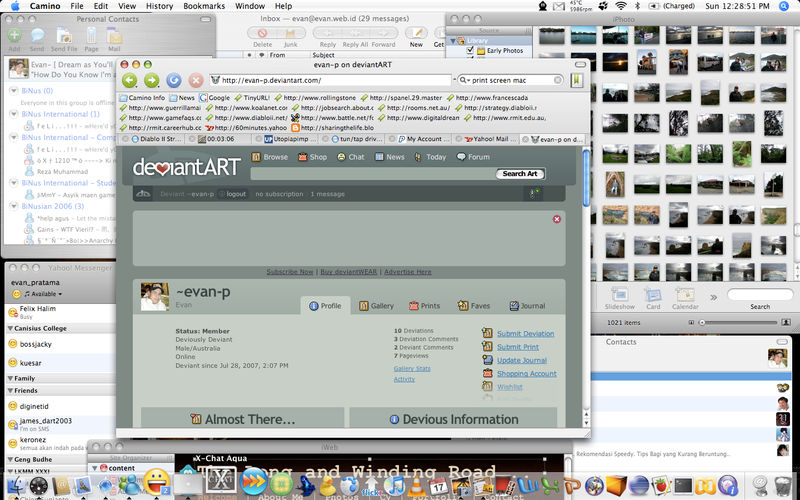Go back with Camino's green back arrow
800x500 pixels.
[130, 80]
